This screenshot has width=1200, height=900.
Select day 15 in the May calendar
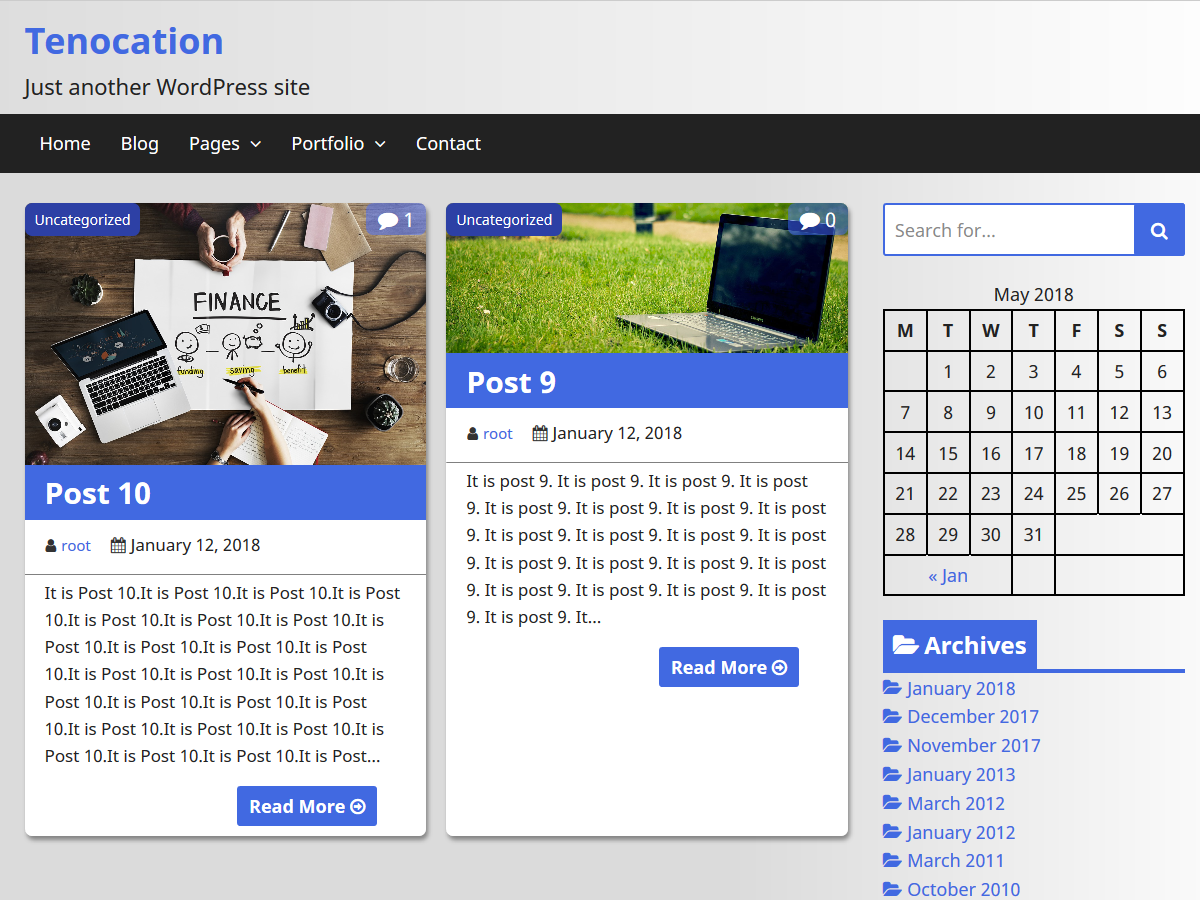pos(948,452)
